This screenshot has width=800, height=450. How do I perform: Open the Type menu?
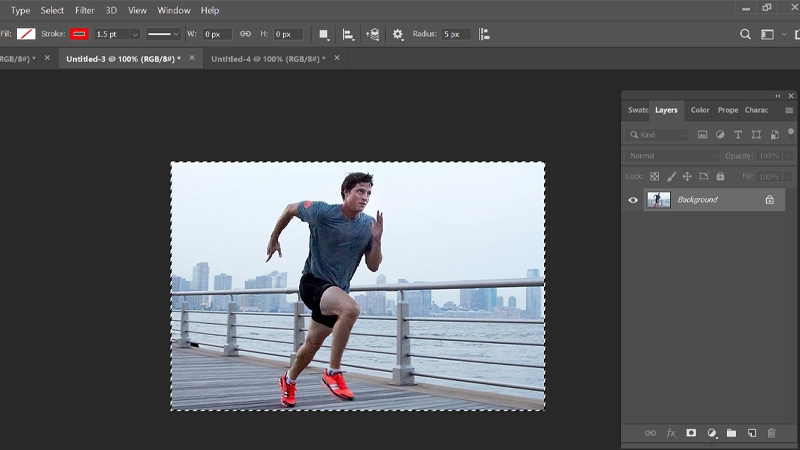point(20,10)
